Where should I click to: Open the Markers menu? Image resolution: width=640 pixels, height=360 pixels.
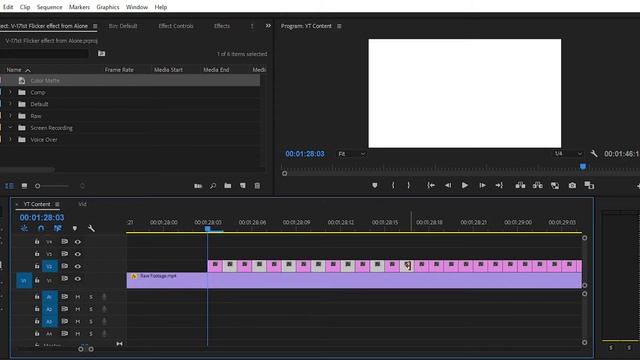79,7
